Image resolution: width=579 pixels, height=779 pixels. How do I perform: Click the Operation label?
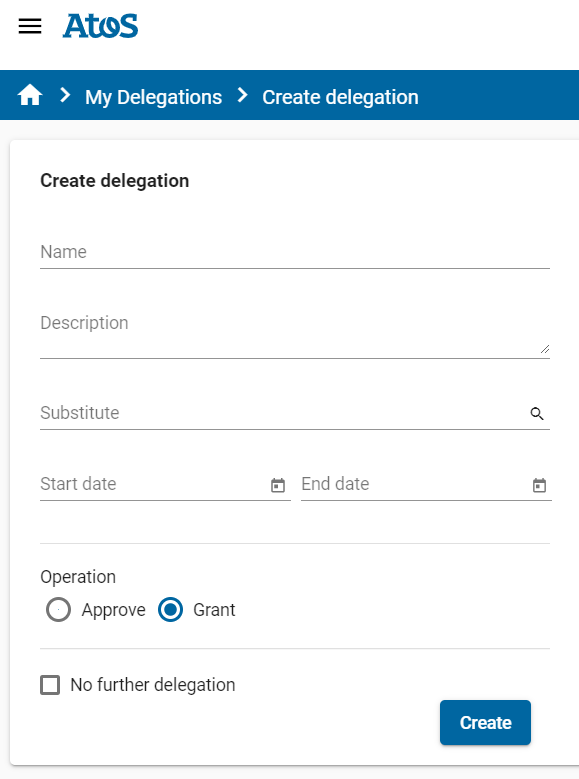[78, 577]
